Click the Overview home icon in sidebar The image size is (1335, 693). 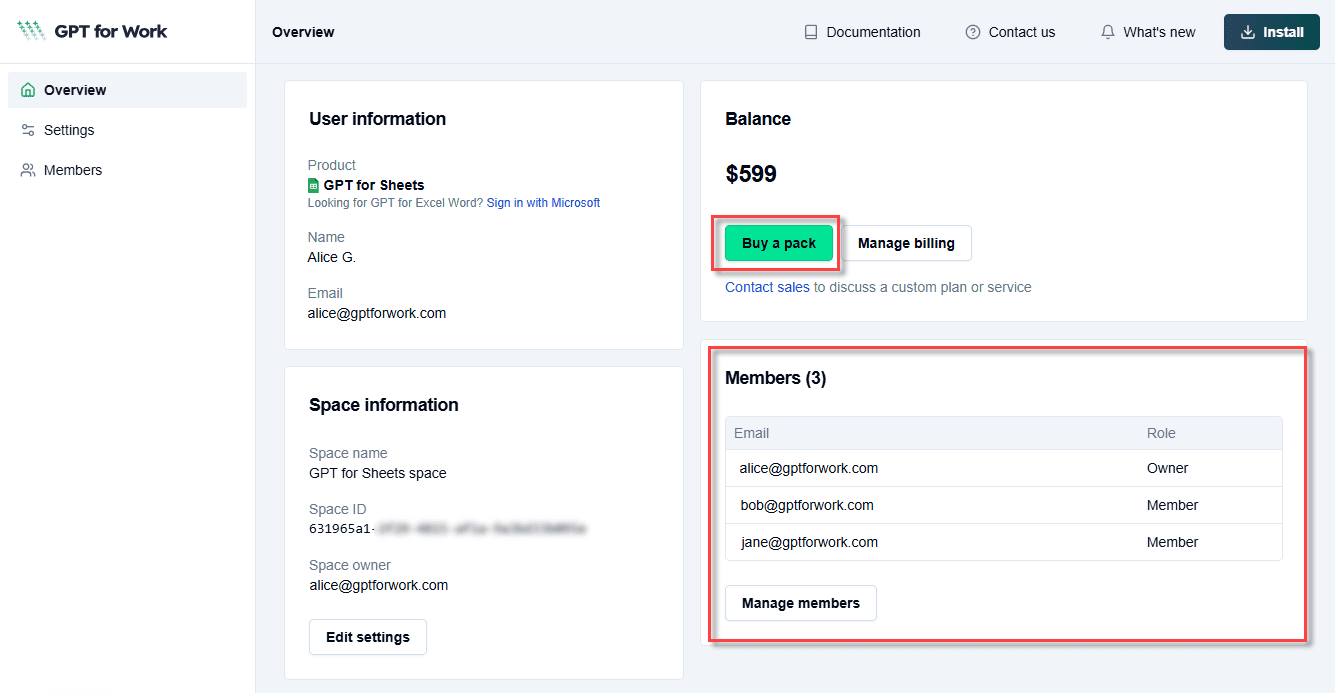(x=28, y=90)
